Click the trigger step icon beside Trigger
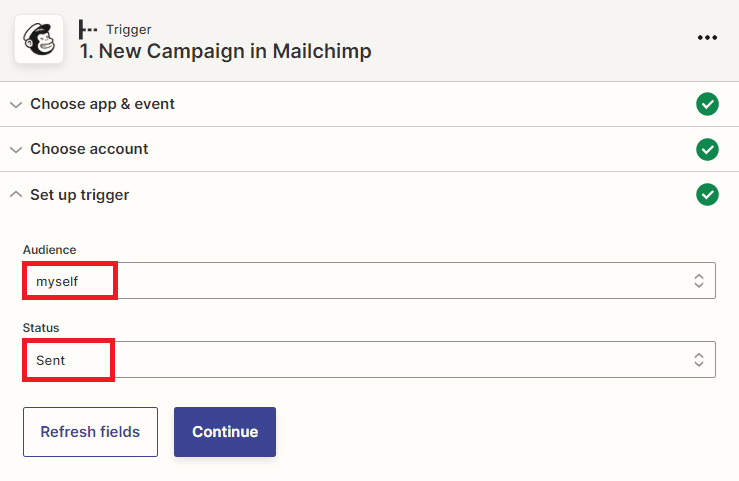Image resolution: width=739 pixels, height=481 pixels. (88, 29)
